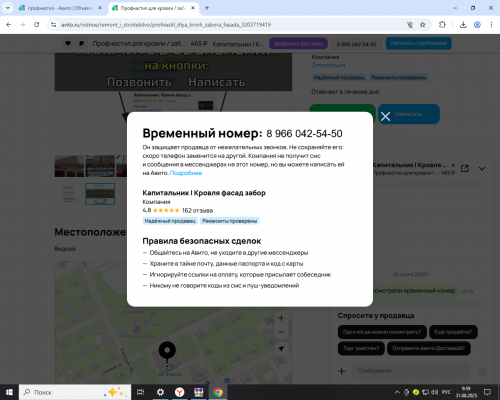This screenshot has width=500, height=400.
Task: Collapse the chat panel chevron
Action: click(482, 169)
